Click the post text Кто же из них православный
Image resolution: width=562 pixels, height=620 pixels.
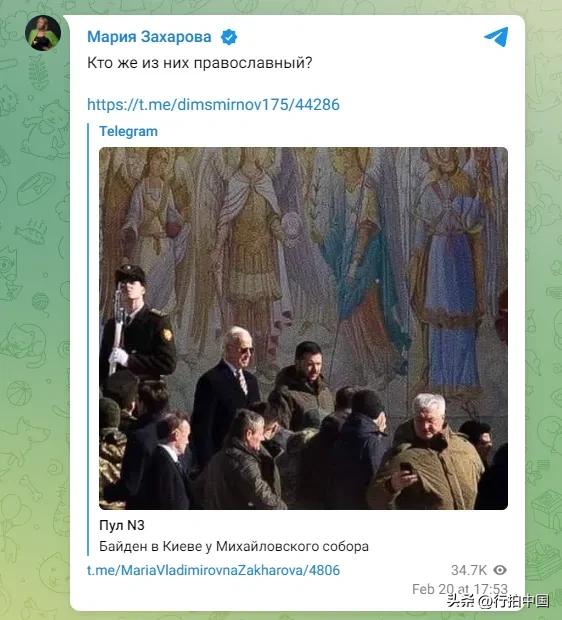pos(200,63)
